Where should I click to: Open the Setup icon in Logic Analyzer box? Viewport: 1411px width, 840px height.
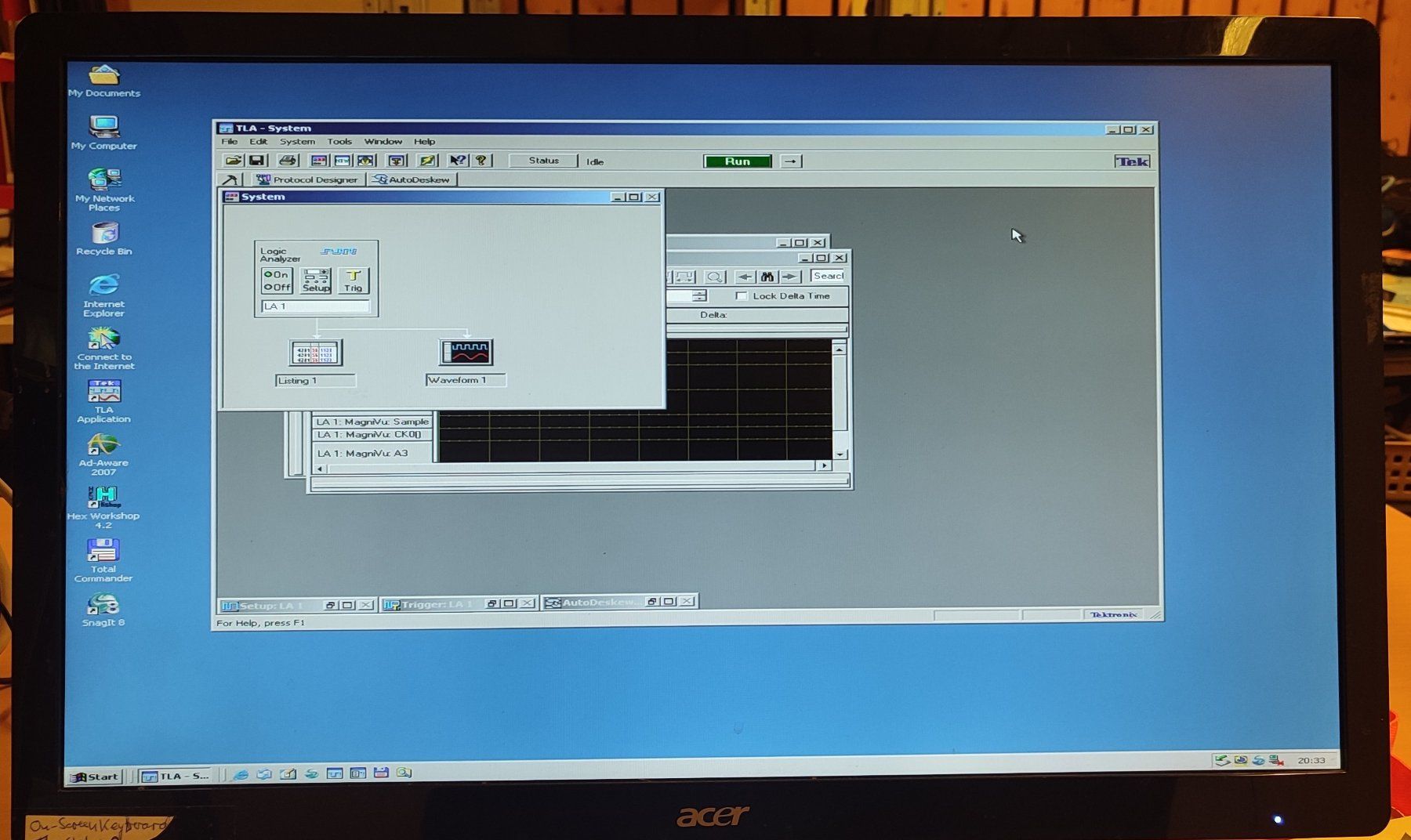click(316, 281)
